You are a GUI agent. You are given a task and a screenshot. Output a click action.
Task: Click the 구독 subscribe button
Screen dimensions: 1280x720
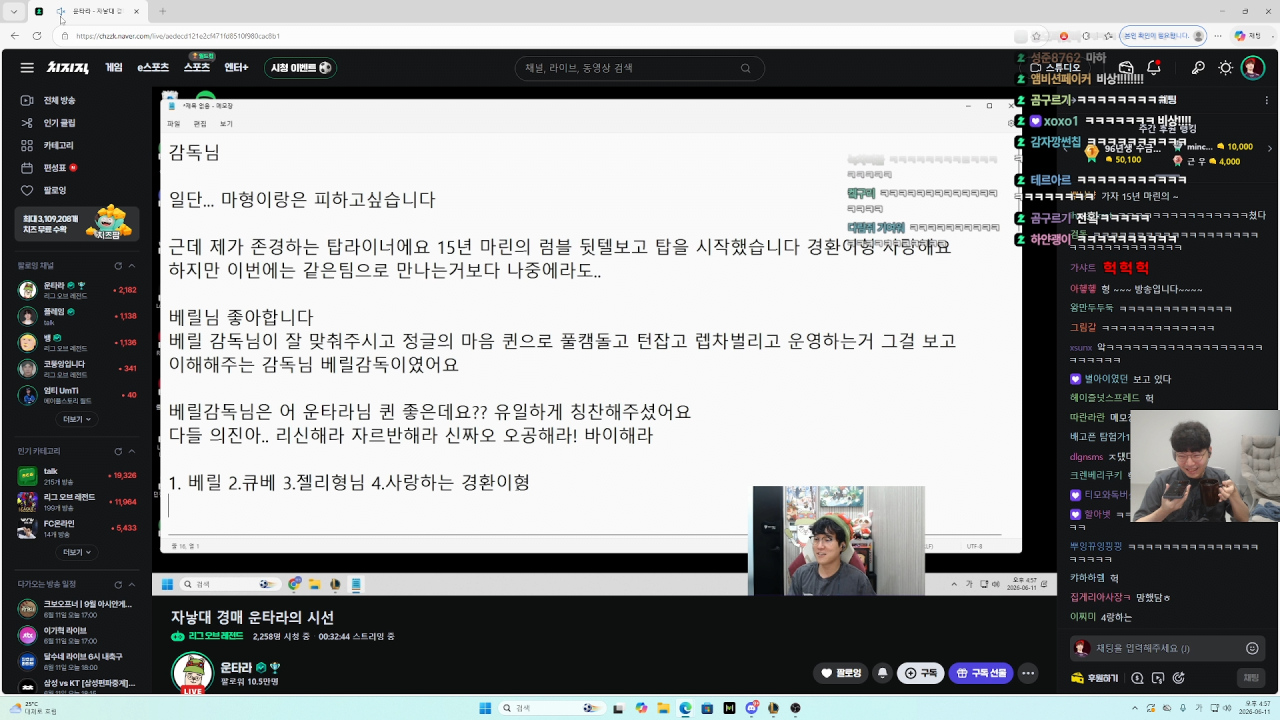pos(921,673)
